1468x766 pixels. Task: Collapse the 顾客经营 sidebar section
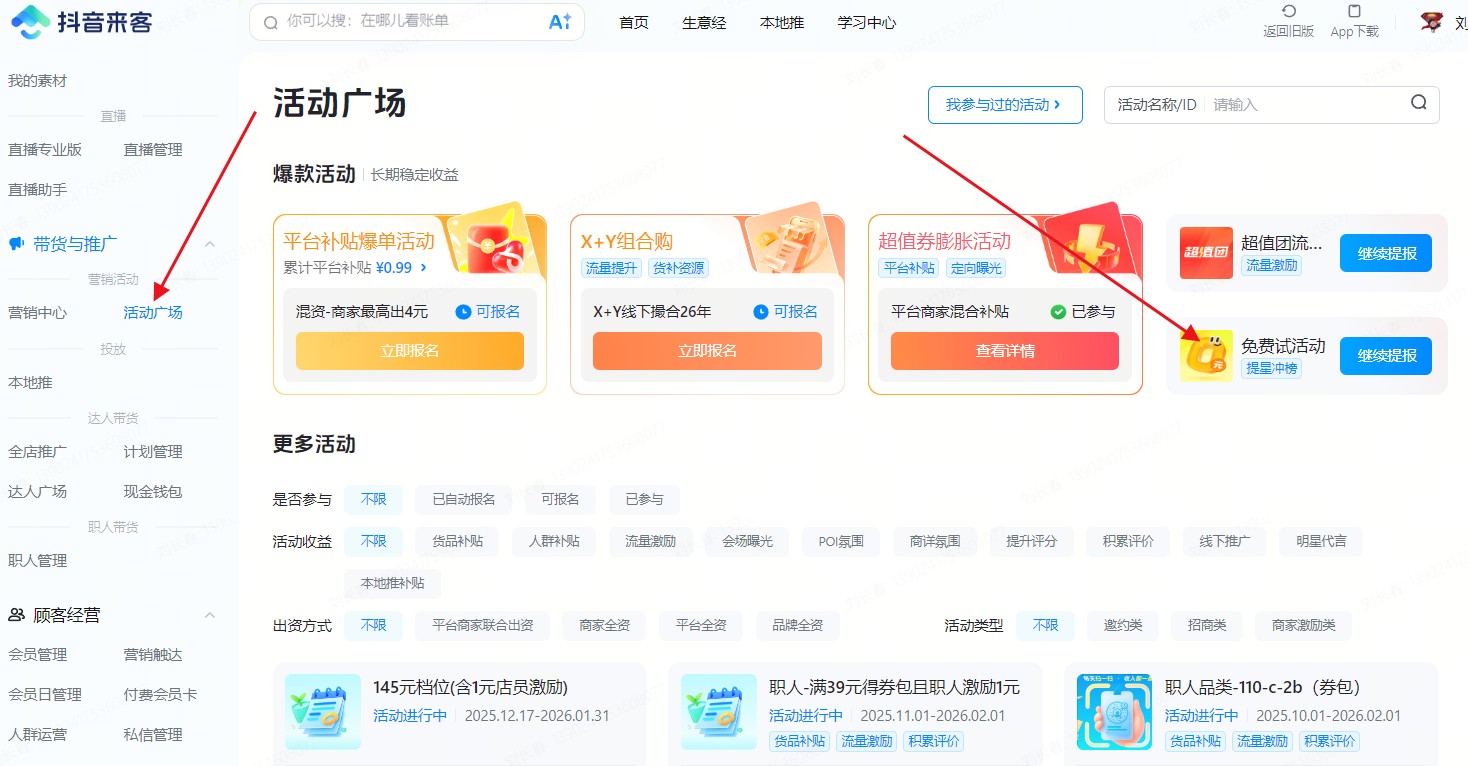point(210,615)
